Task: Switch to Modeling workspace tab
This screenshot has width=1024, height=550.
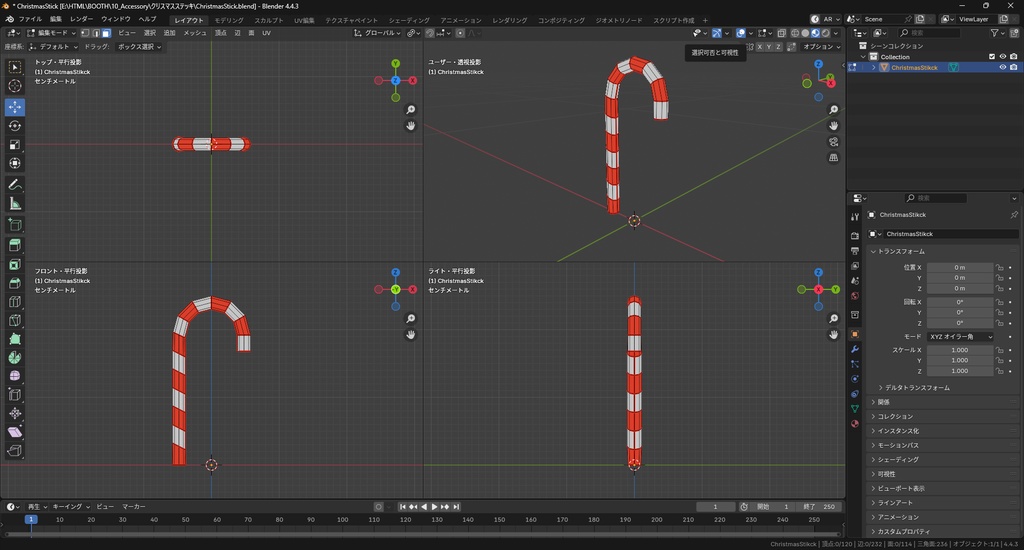Action: [229, 20]
